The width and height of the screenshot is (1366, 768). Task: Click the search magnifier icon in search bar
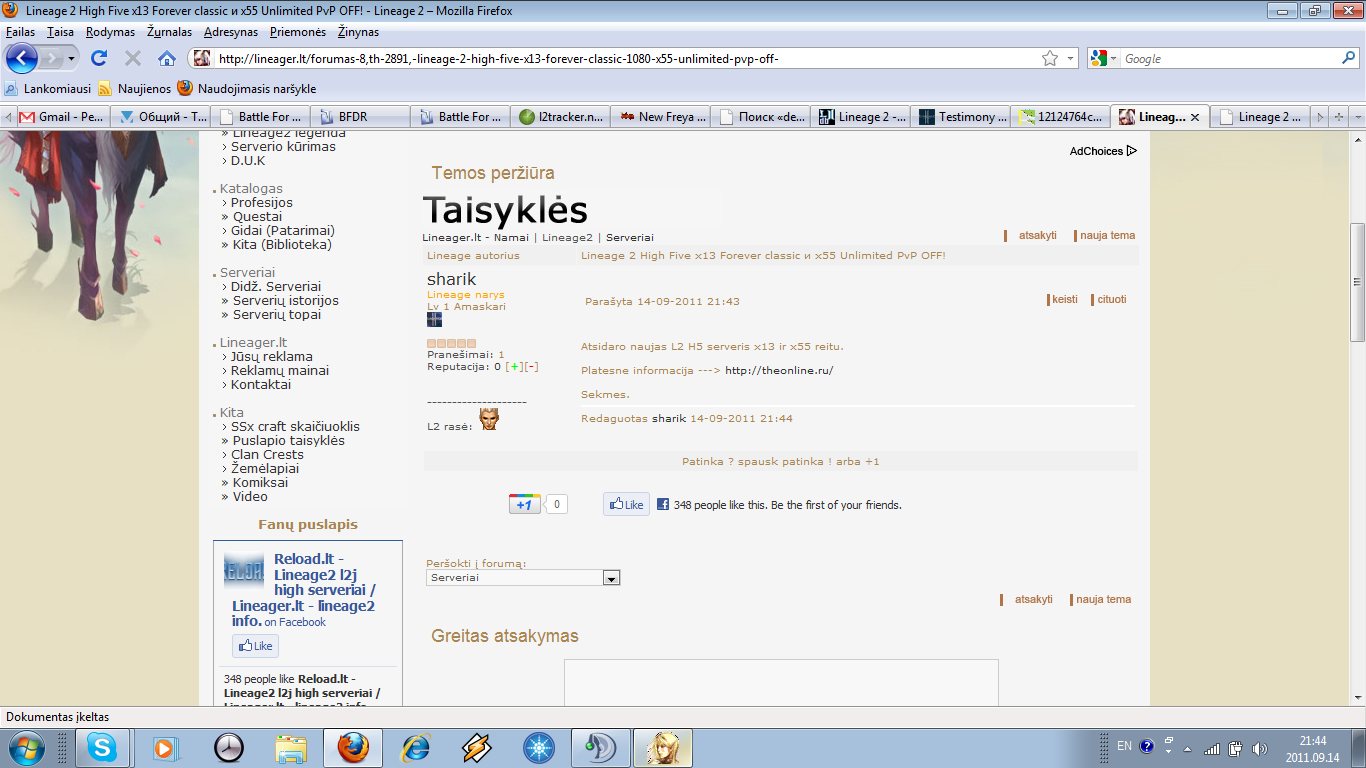[x=1348, y=59]
